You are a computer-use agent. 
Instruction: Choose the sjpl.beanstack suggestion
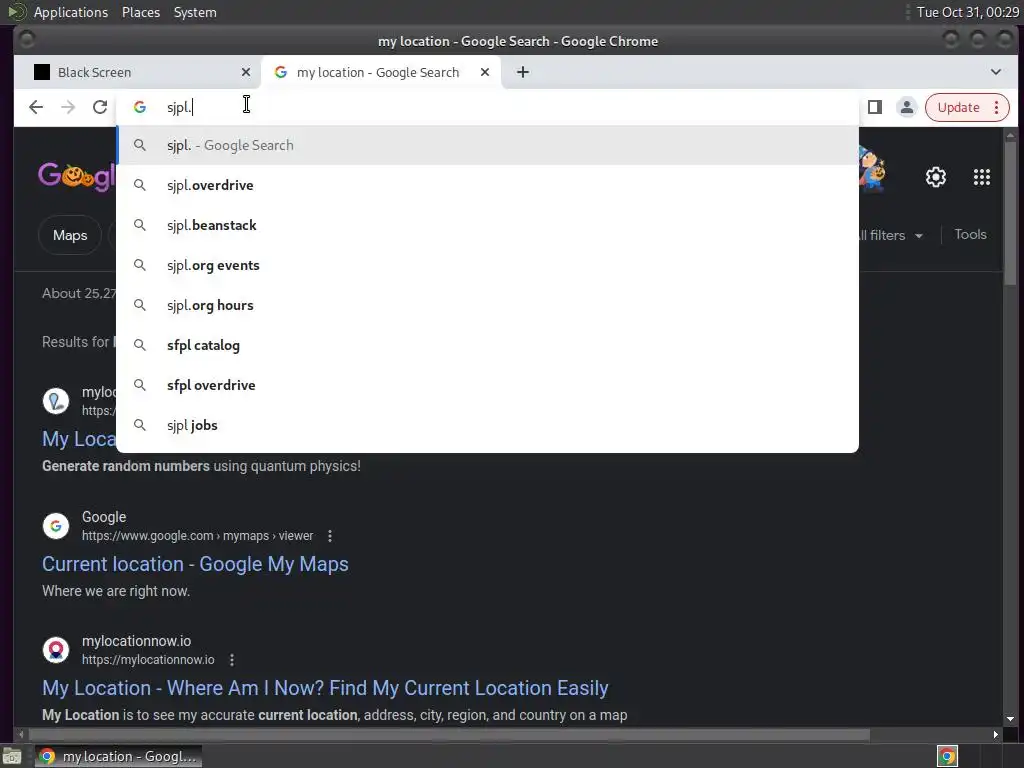(487, 225)
